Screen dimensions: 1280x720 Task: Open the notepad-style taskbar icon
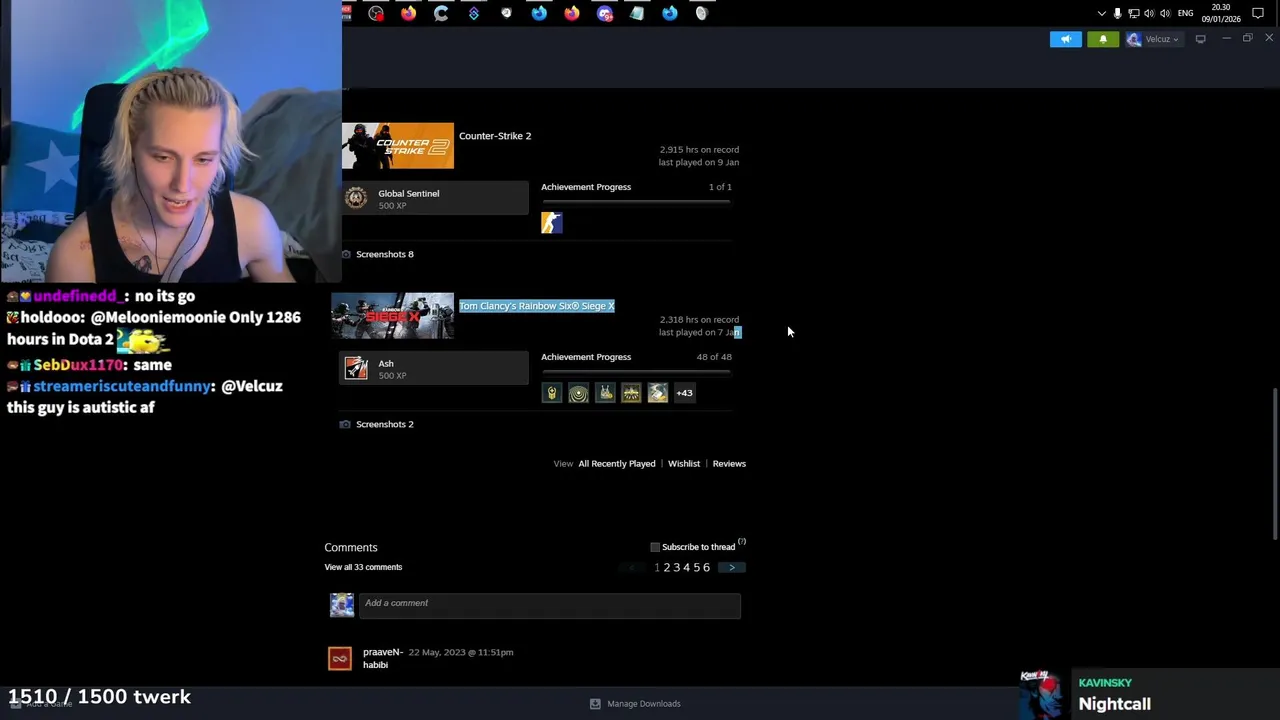pos(637,13)
